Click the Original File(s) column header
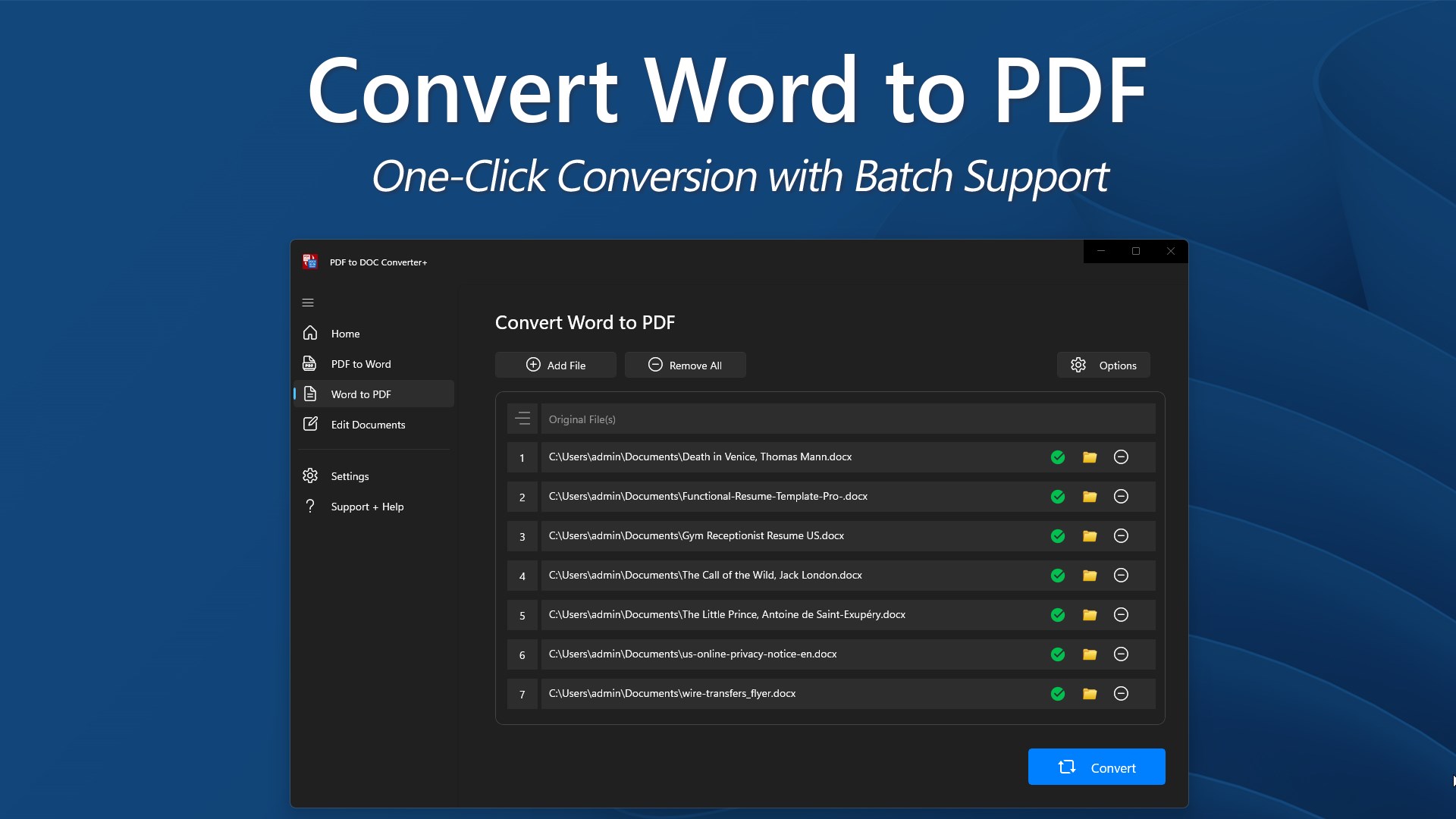 [848, 419]
